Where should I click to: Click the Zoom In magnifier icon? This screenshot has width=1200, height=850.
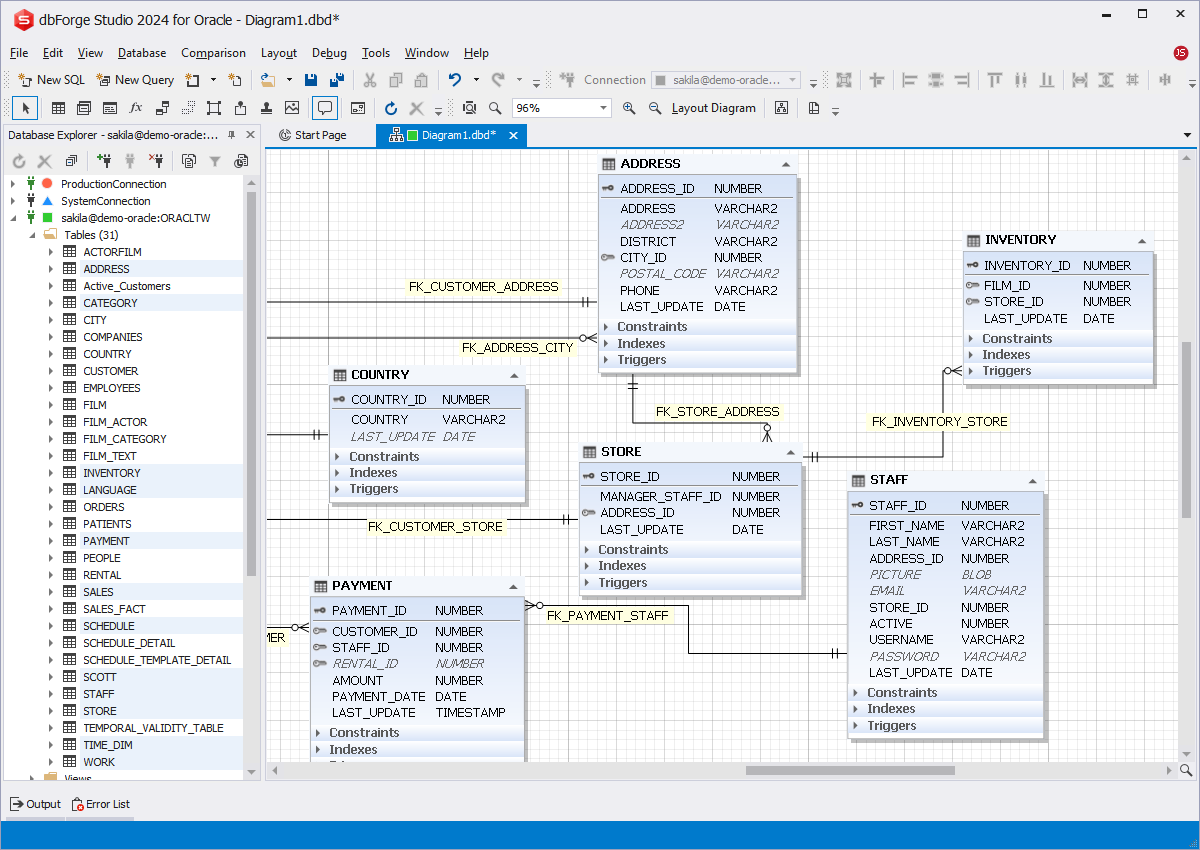click(x=629, y=108)
